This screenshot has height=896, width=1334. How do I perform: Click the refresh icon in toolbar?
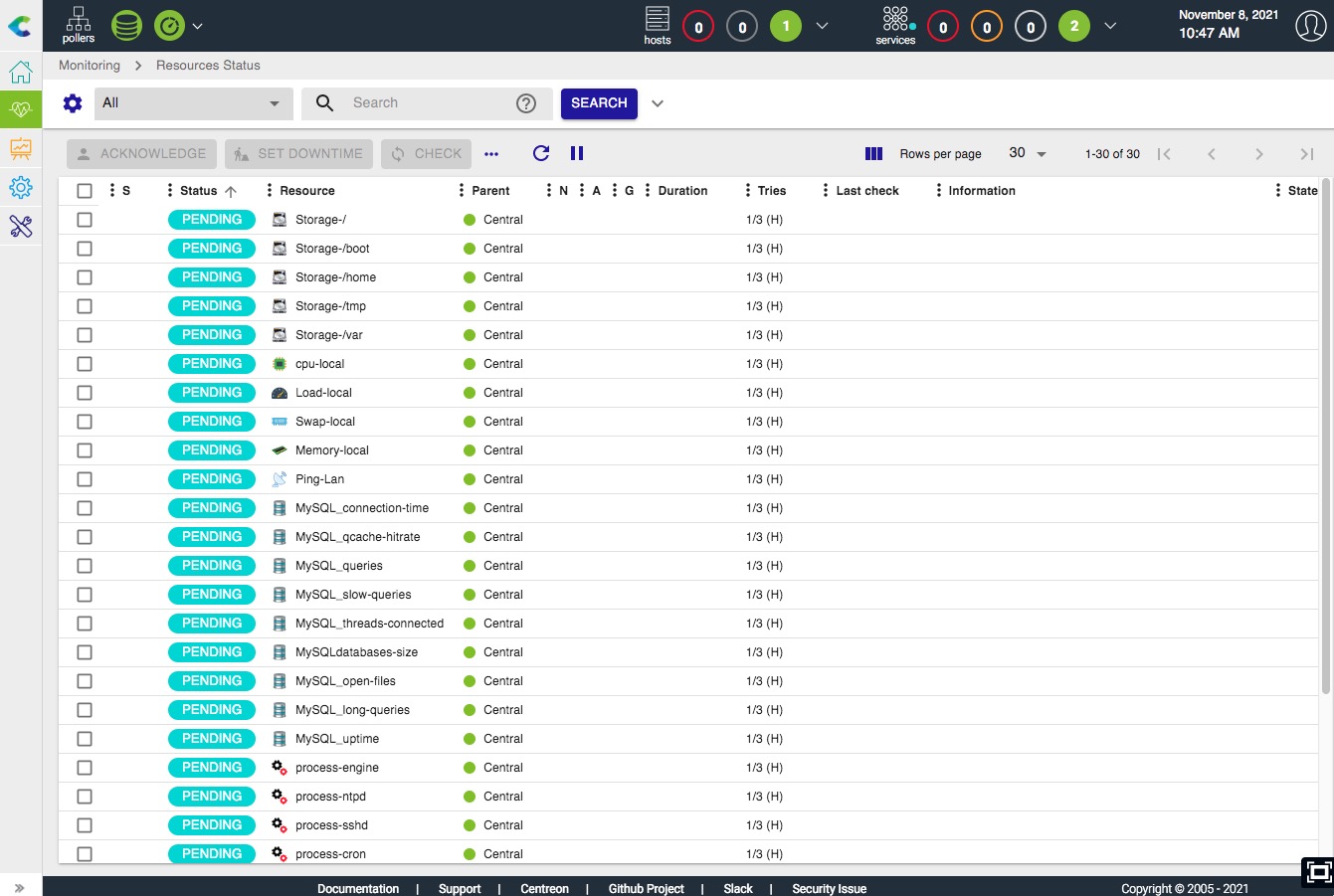tap(541, 153)
